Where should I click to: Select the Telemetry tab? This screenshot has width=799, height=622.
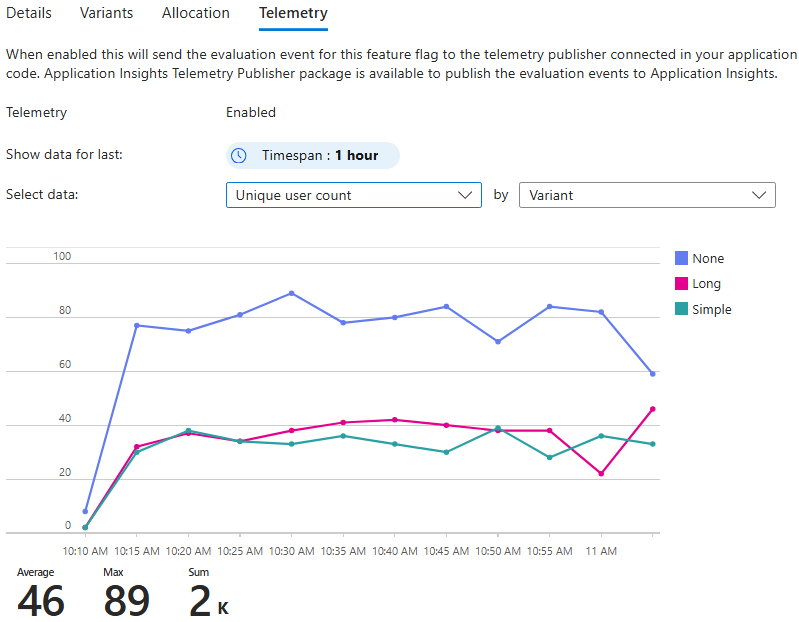[x=293, y=13]
